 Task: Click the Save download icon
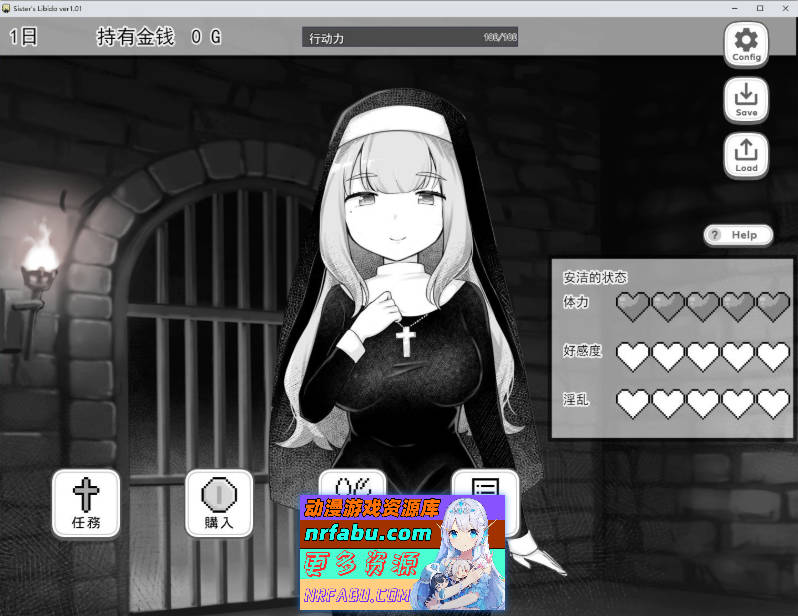click(746, 99)
